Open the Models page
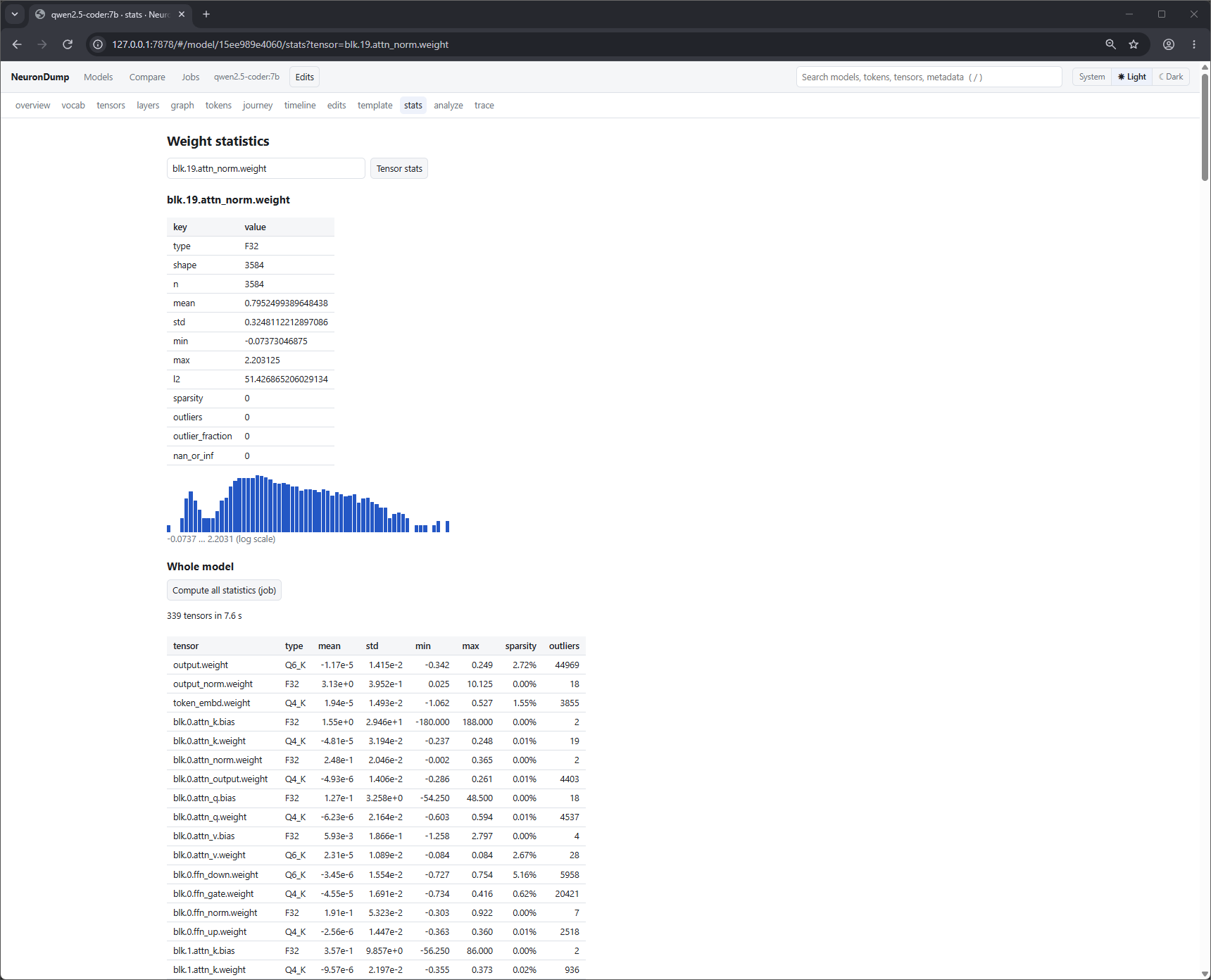Screen dimensions: 1211x980 [98, 77]
